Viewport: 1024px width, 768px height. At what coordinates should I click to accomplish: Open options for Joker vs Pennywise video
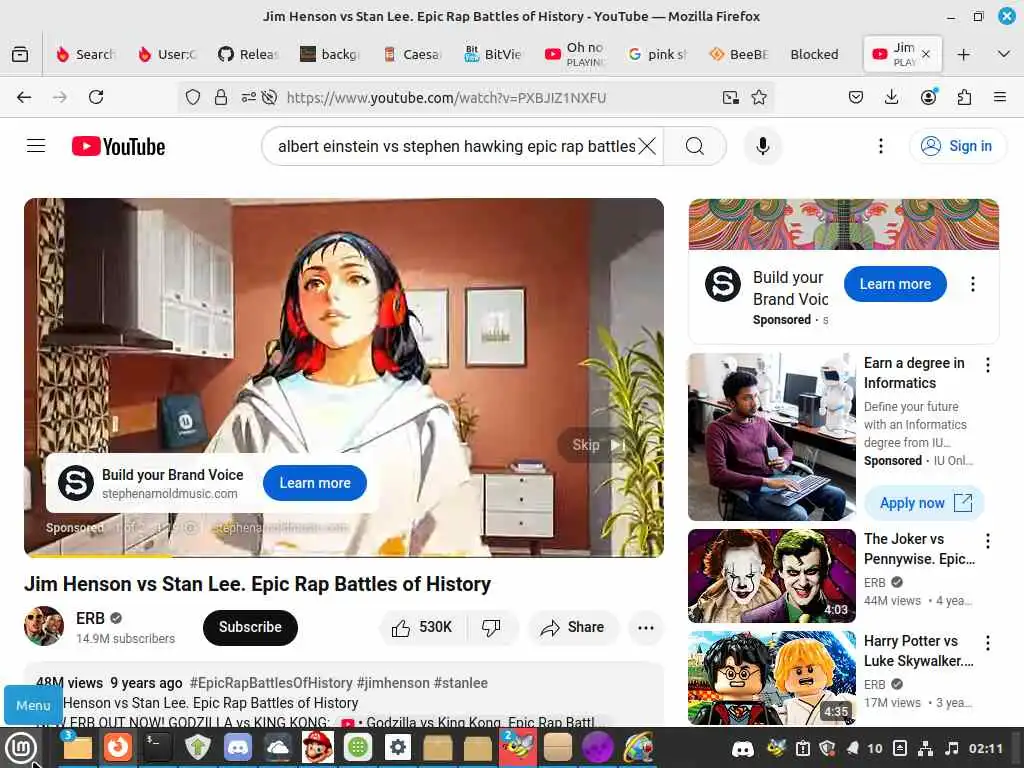987,541
